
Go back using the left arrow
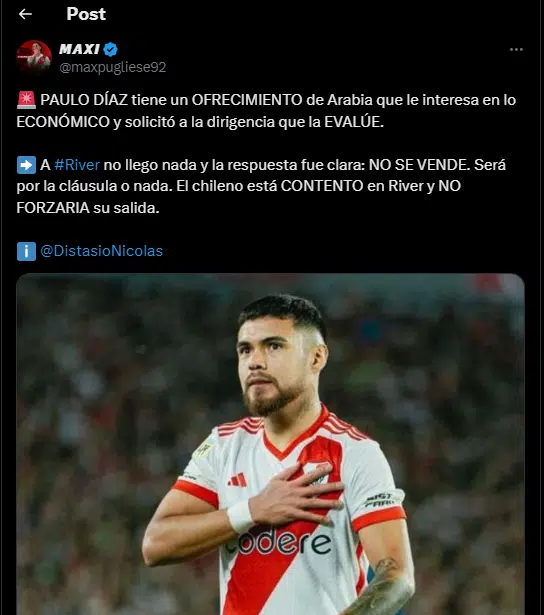(25, 14)
